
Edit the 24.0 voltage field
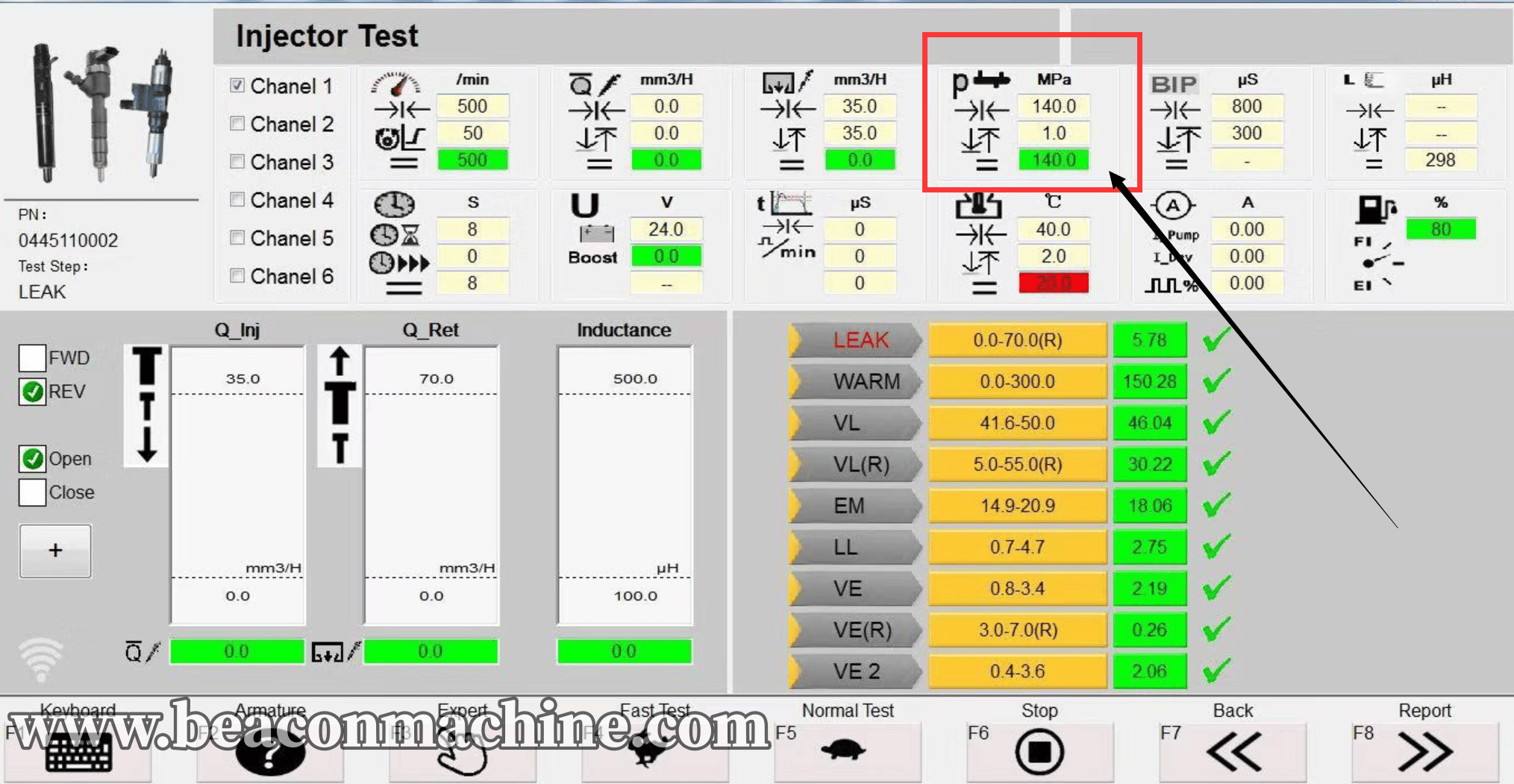click(666, 229)
